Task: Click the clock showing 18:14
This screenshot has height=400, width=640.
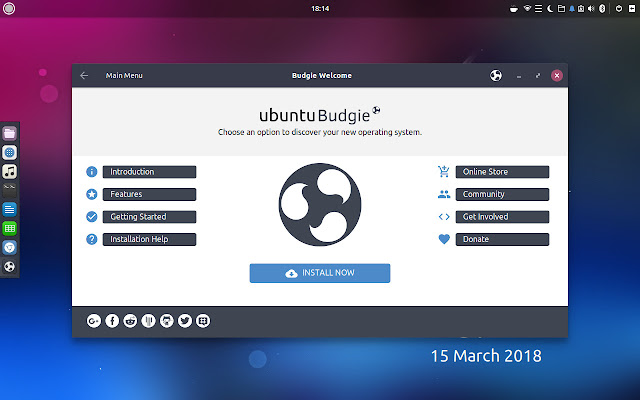Action: click(320, 8)
